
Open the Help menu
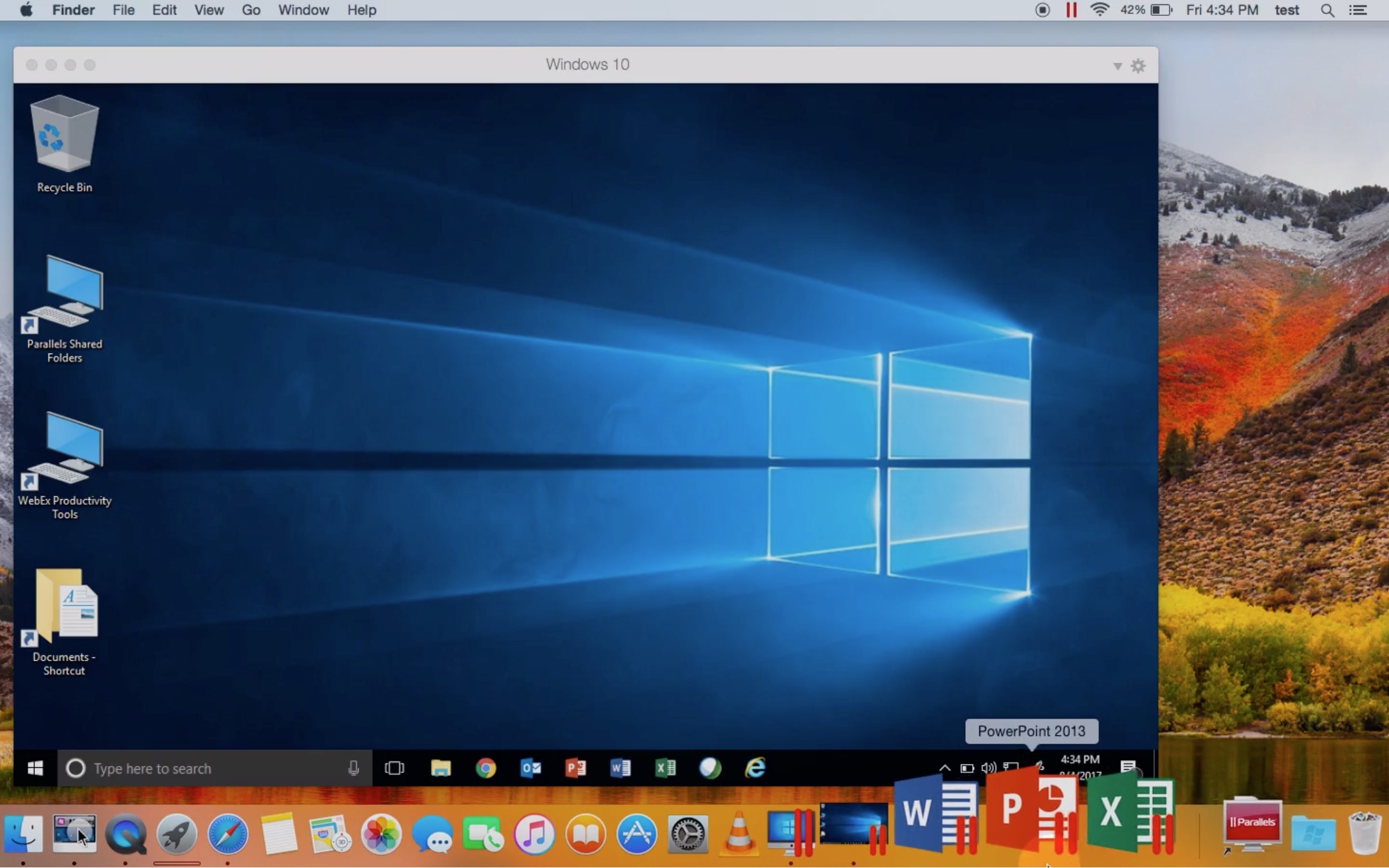tap(361, 10)
